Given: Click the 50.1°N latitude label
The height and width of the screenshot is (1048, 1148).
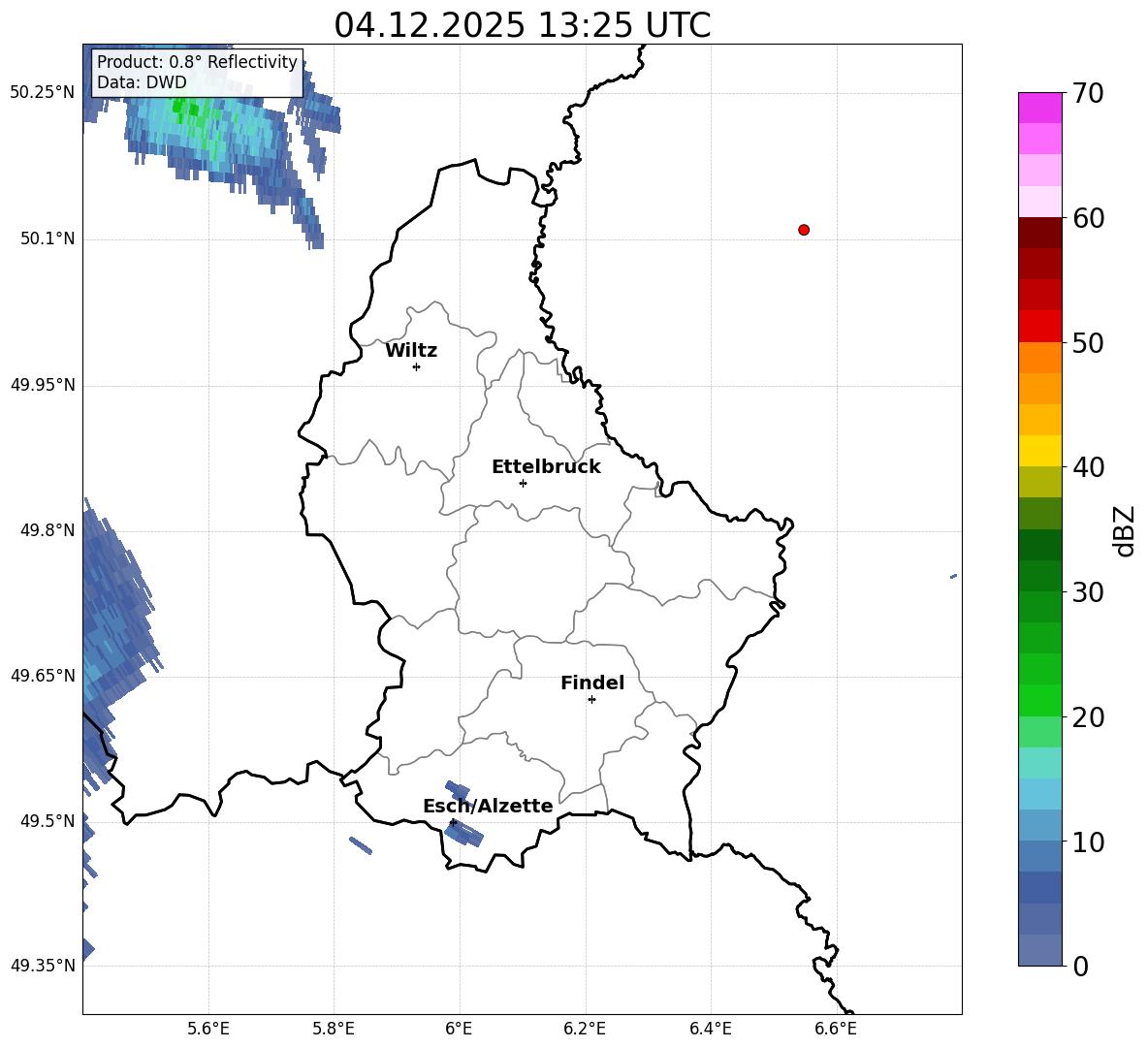Looking at the screenshot, I should pyautogui.click(x=48, y=239).
